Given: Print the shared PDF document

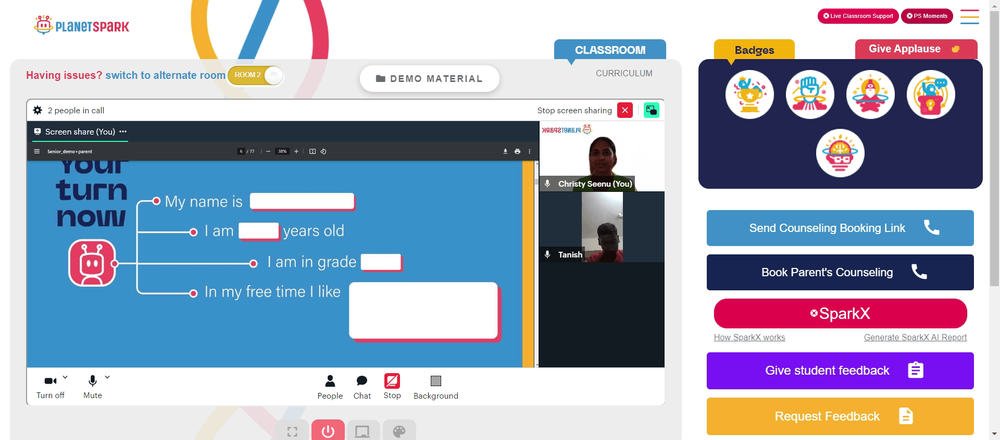Looking at the screenshot, I should pos(517,152).
